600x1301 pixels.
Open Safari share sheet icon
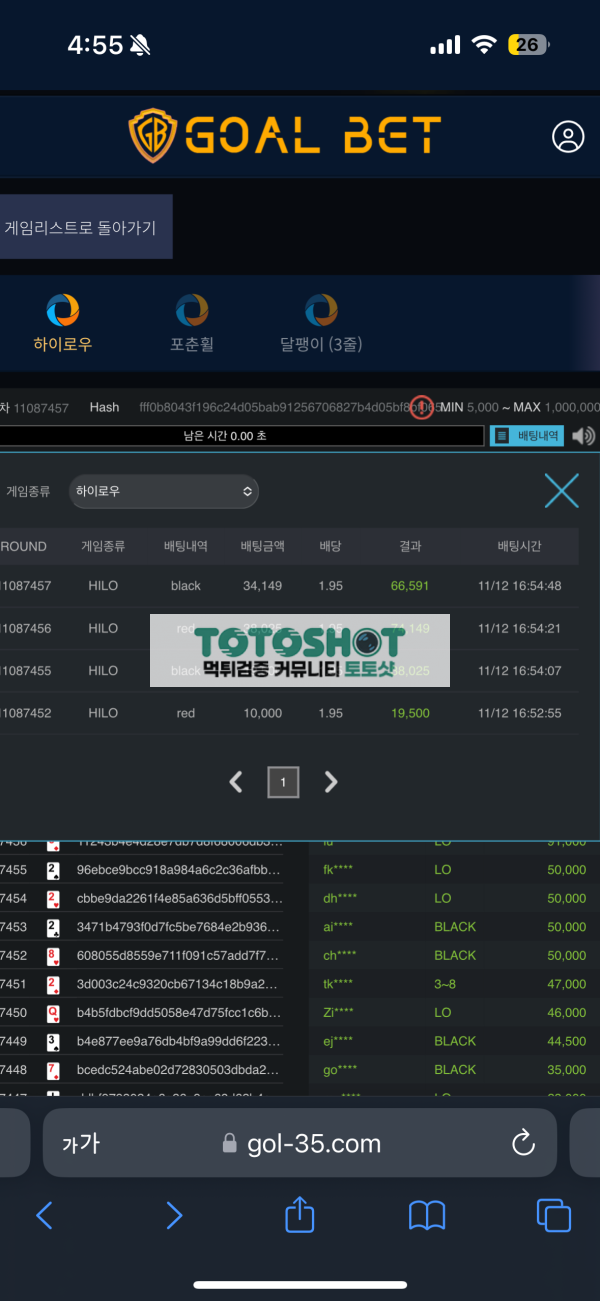click(300, 1215)
